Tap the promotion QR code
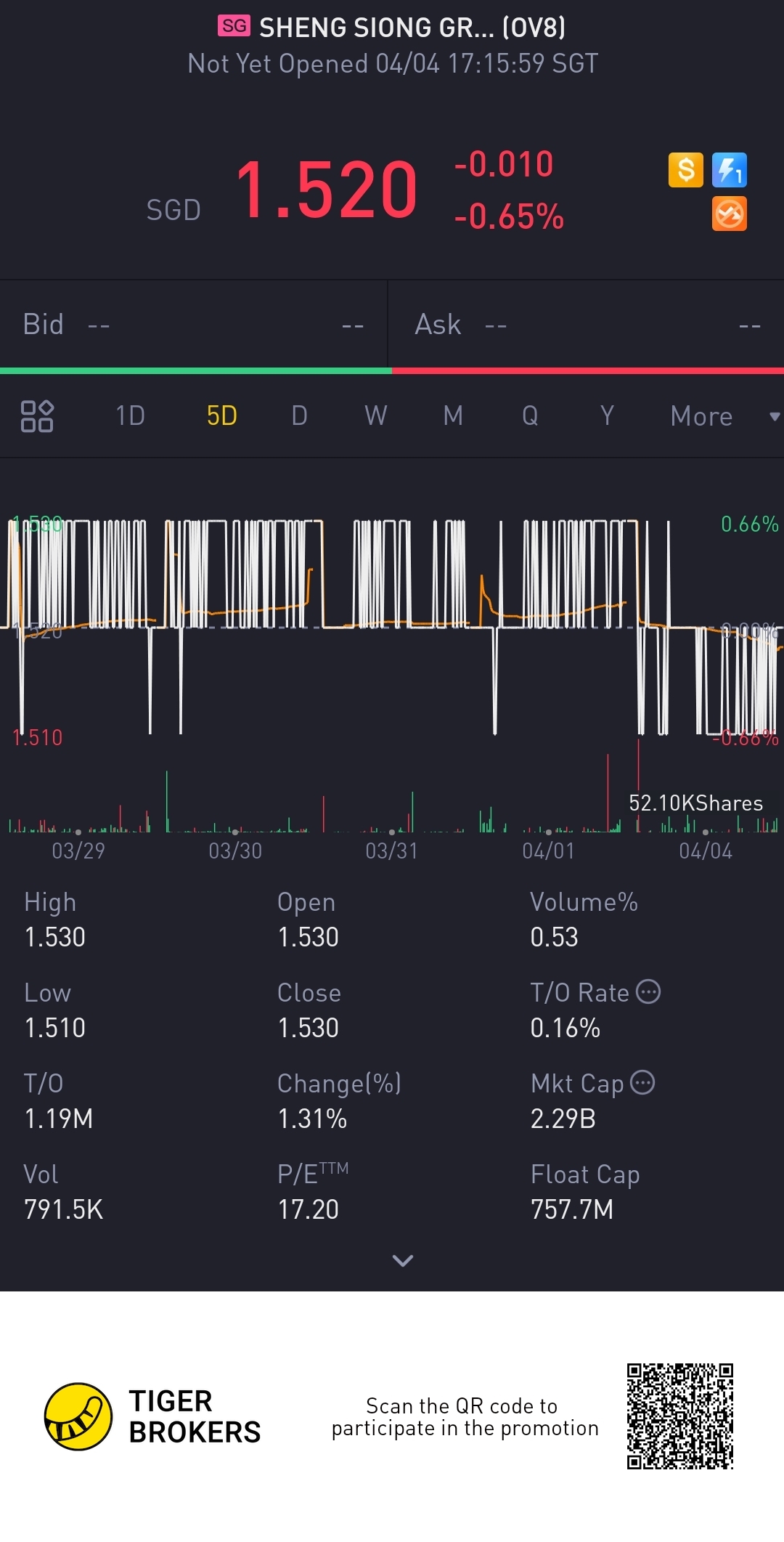This screenshot has width=784, height=1542. [x=680, y=1416]
